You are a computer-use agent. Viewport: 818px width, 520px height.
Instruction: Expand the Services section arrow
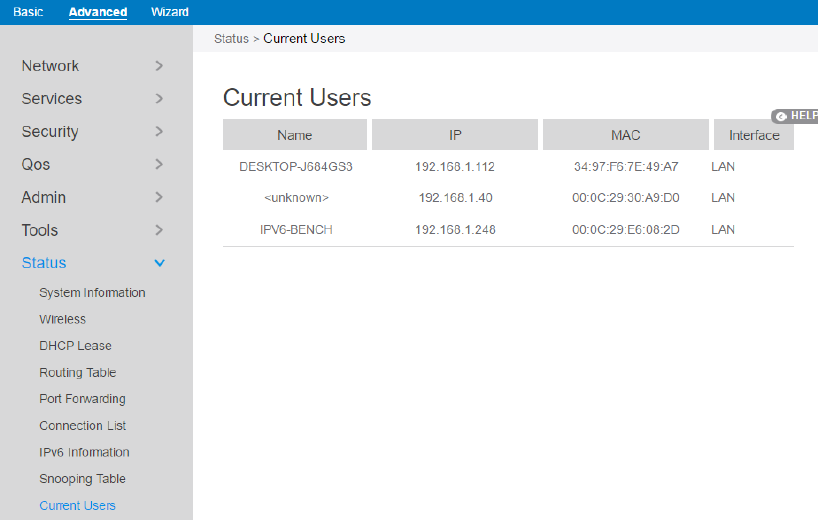coord(159,99)
